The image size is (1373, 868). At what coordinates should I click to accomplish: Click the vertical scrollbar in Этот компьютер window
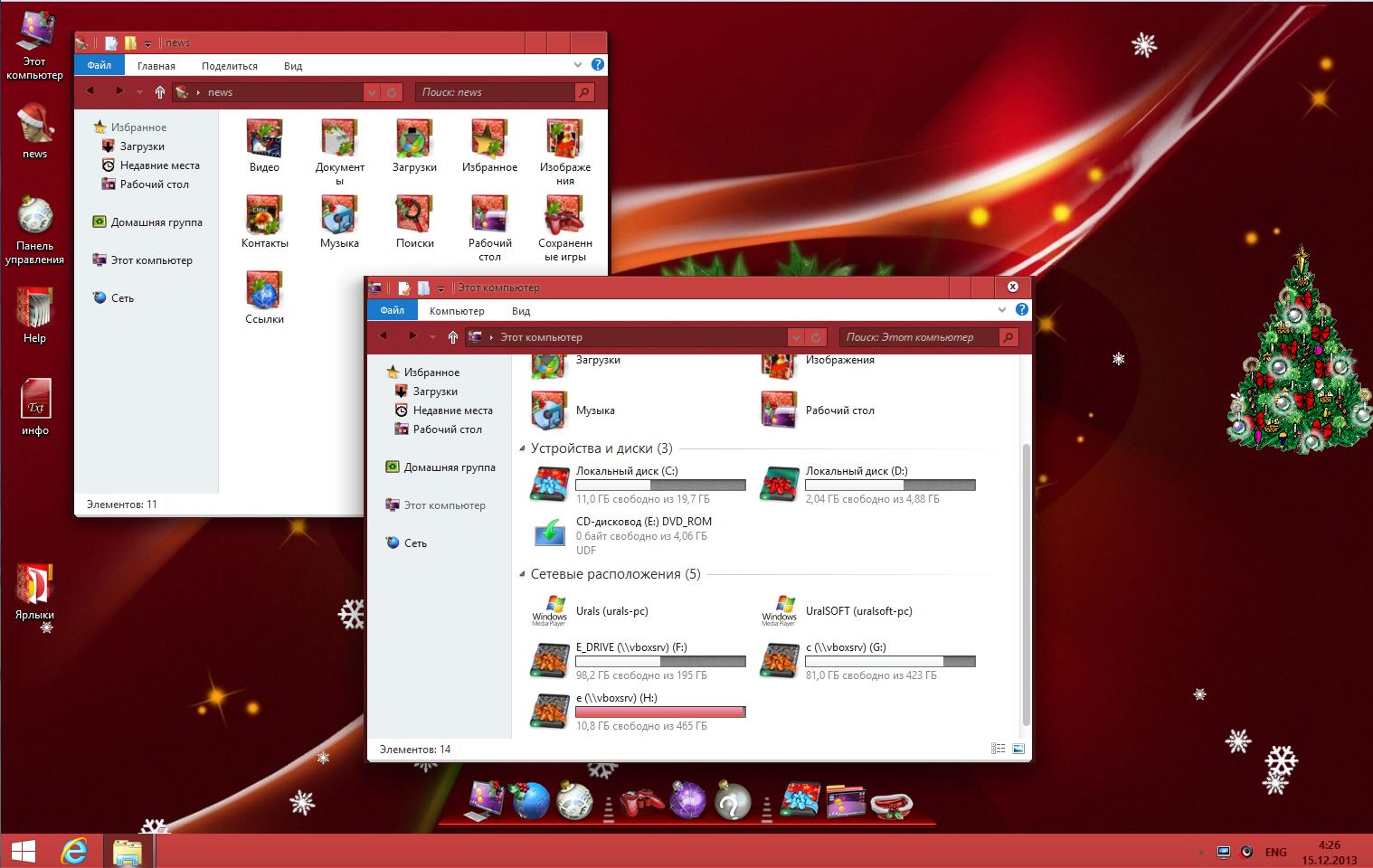coord(1025,583)
